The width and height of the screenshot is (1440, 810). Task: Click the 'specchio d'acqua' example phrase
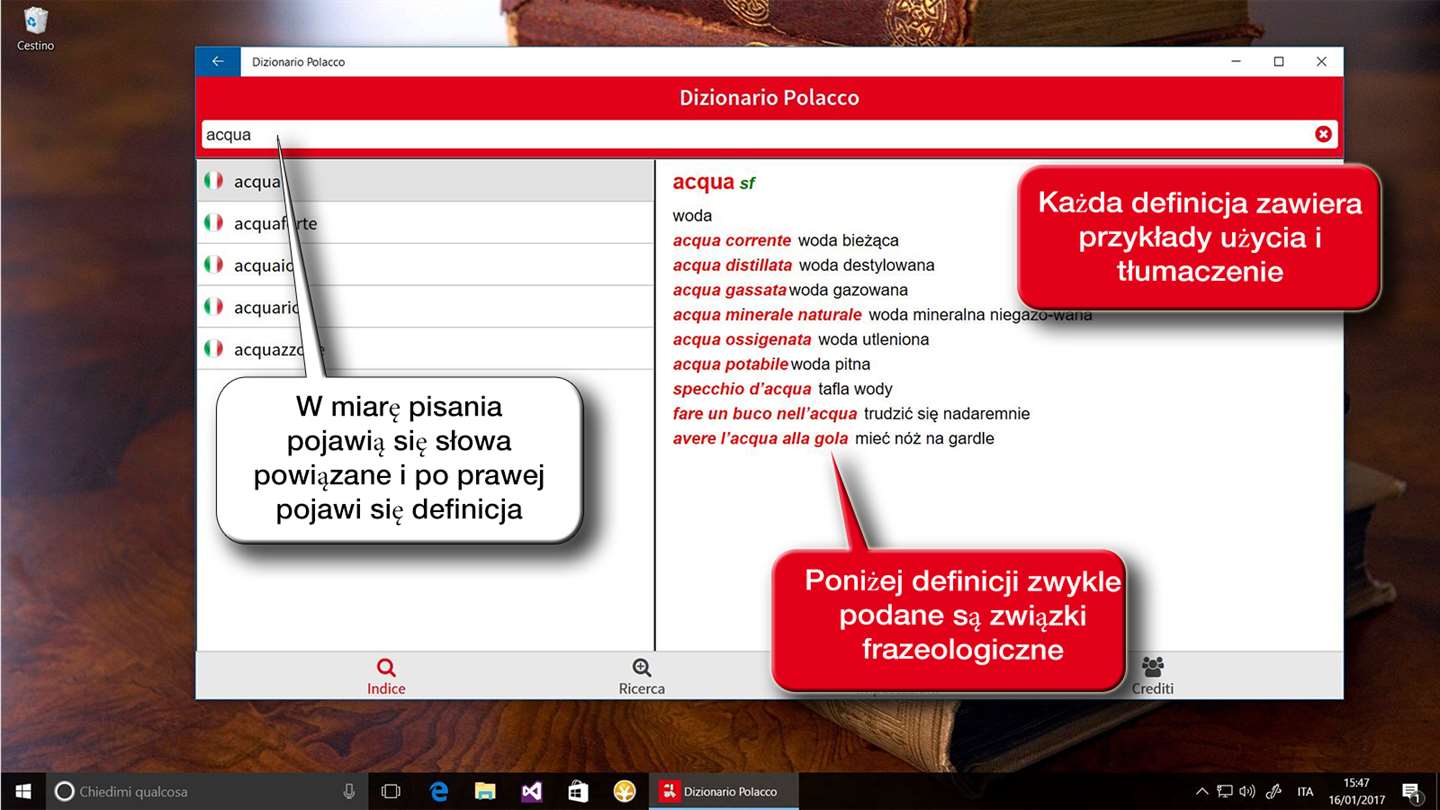pyautogui.click(x=742, y=389)
